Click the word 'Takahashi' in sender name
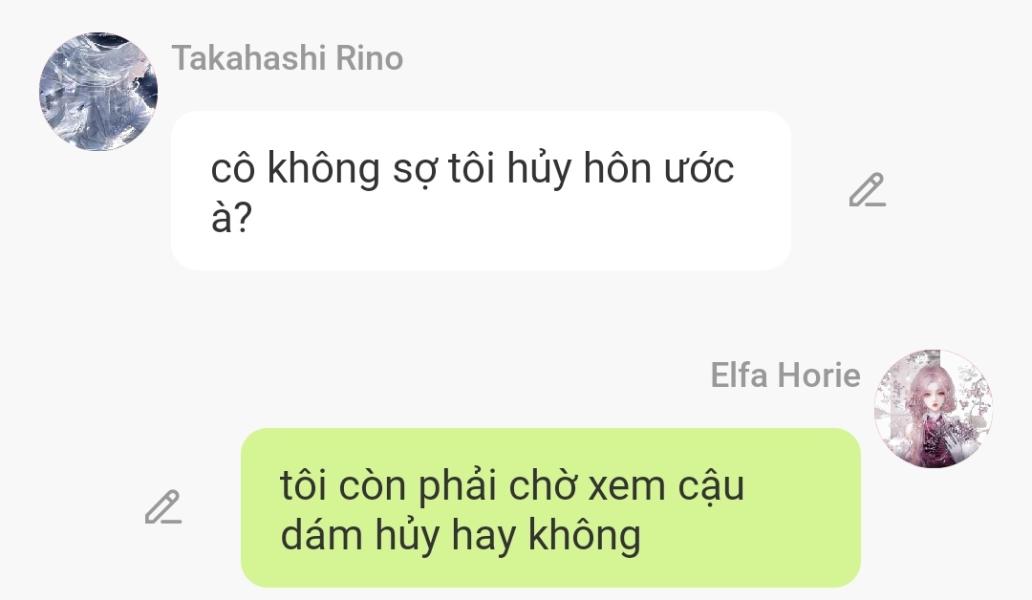The image size is (1032, 600). (x=250, y=58)
